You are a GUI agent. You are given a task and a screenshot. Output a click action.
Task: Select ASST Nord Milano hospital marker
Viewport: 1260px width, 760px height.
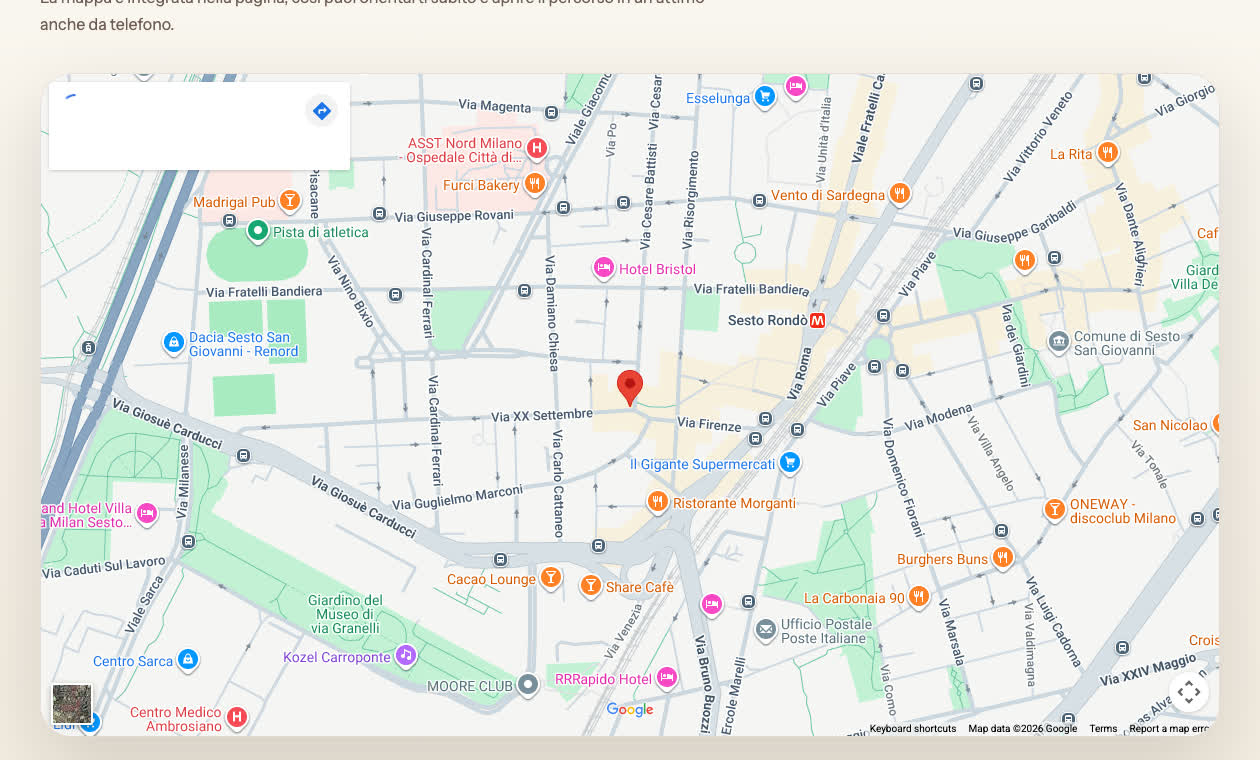pos(537,149)
